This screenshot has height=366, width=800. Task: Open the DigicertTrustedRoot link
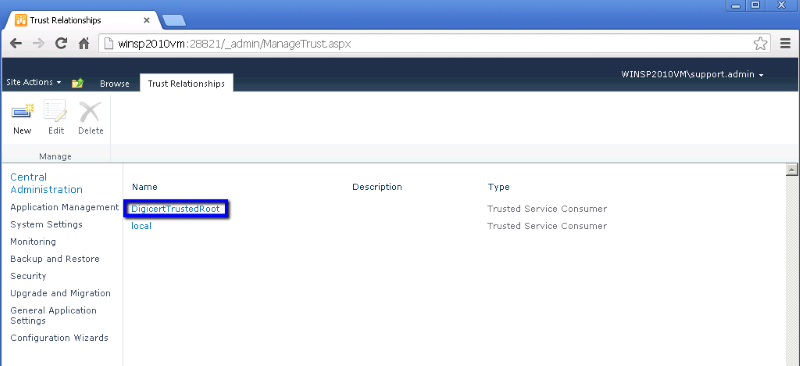[176, 209]
